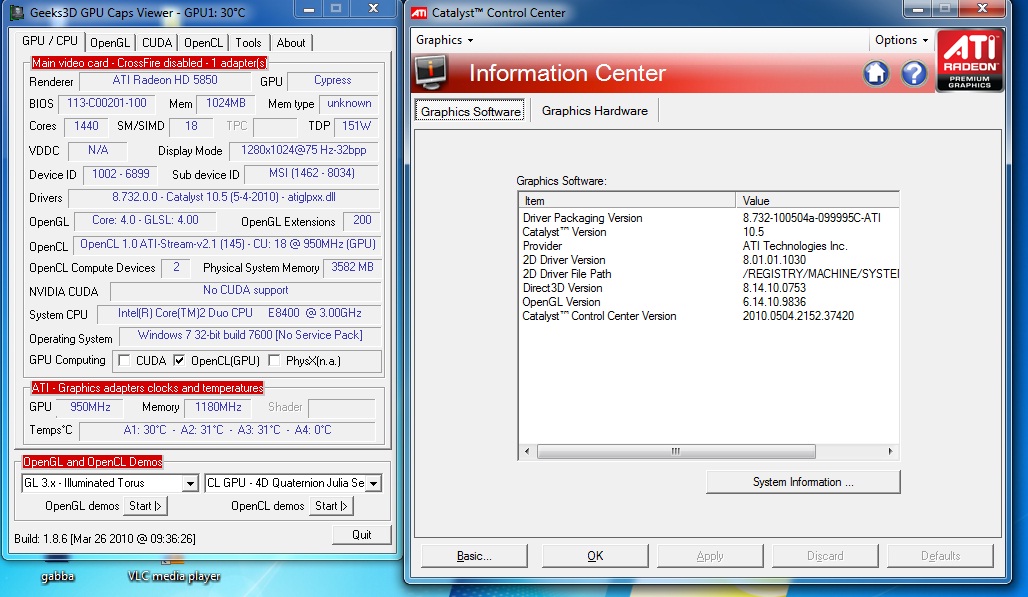Select the 2D Driver Version row
Image resolution: width=1028 pixels, height=597 pixels.
(x=709, y=260)
